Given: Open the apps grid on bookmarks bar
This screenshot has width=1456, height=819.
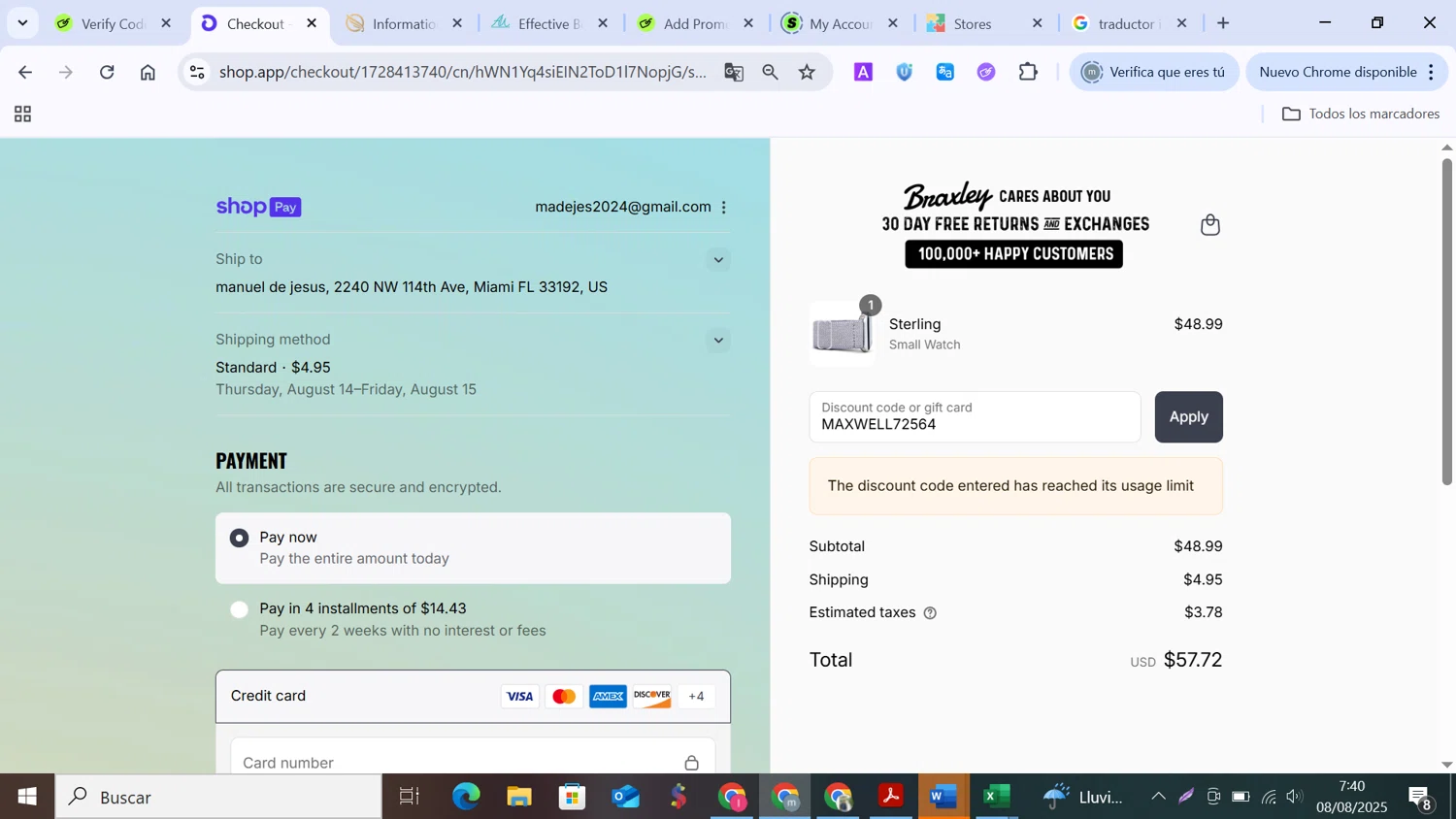Looking at the screenshot, I should pos(23,115).
